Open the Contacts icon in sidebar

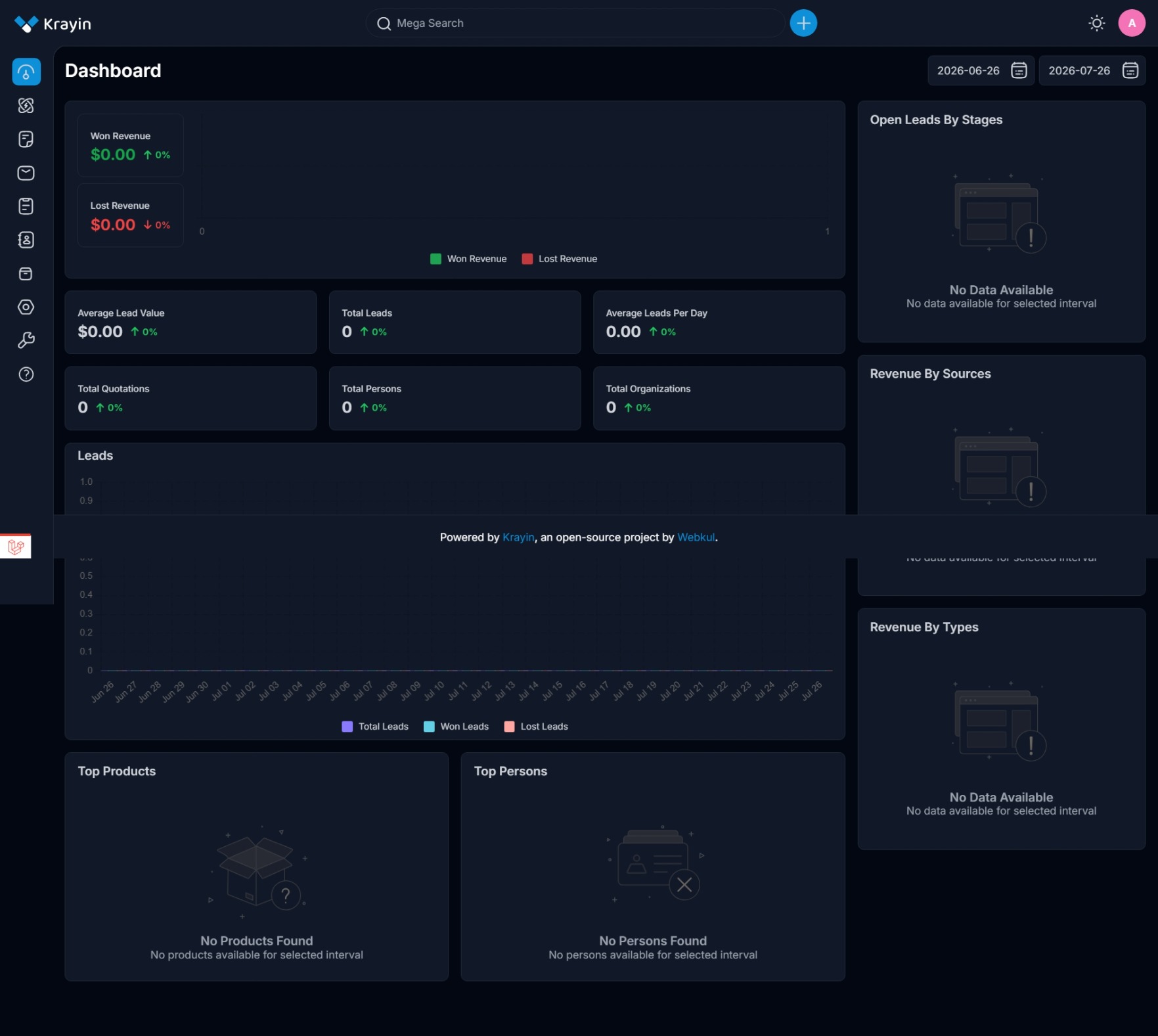click(x=26, y=240)
